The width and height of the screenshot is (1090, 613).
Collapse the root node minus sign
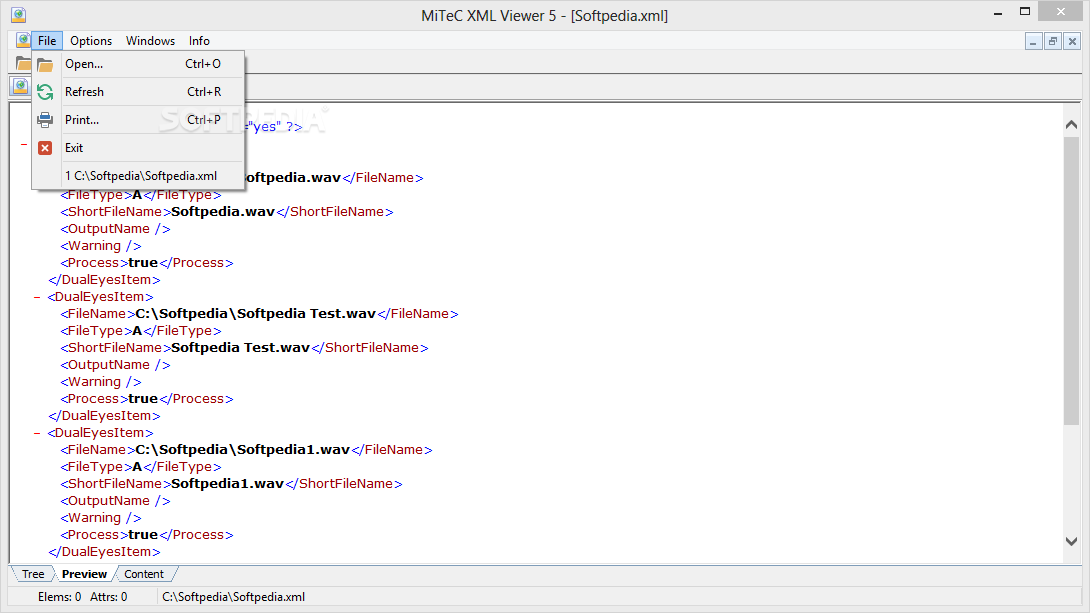[24, 145]
